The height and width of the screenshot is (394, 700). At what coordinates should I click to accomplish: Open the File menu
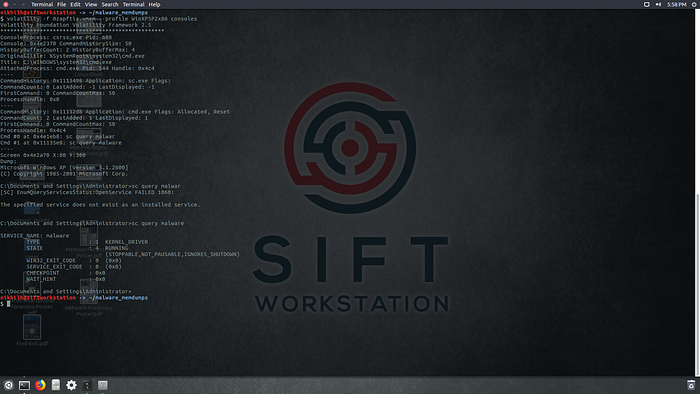[x=62, y=4]
